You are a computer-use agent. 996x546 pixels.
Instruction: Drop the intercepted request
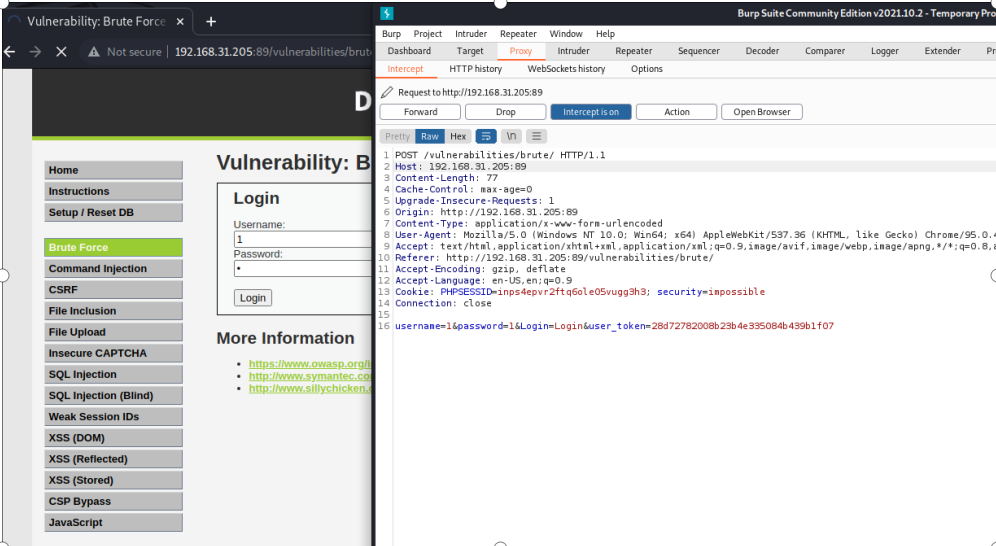tap(506, 112)
